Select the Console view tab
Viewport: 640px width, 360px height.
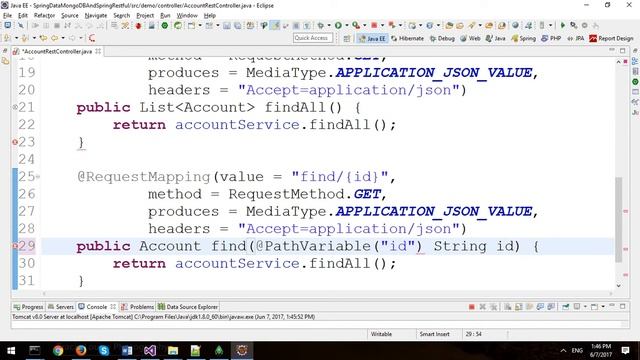[x=97, y=307]
